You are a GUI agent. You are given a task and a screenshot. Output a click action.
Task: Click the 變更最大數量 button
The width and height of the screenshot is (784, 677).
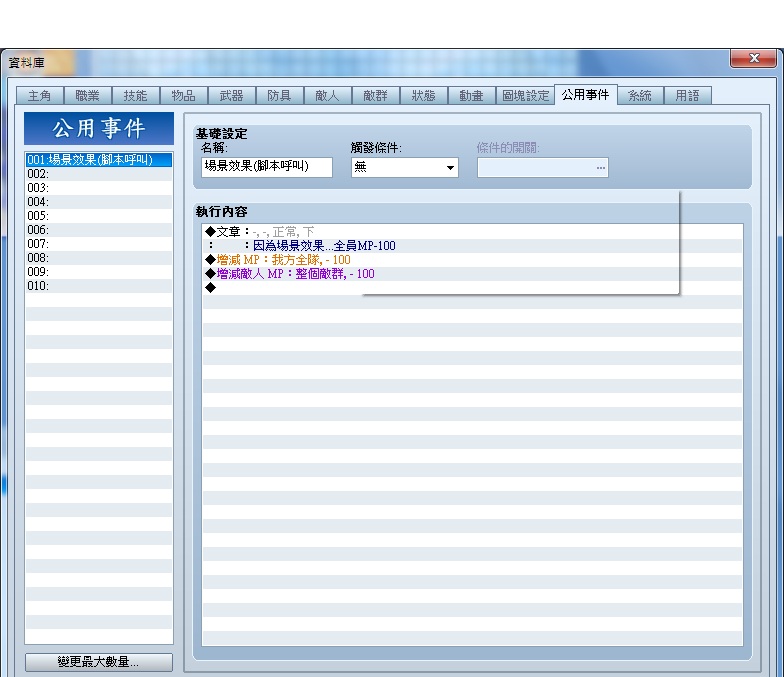click(99, 662)
